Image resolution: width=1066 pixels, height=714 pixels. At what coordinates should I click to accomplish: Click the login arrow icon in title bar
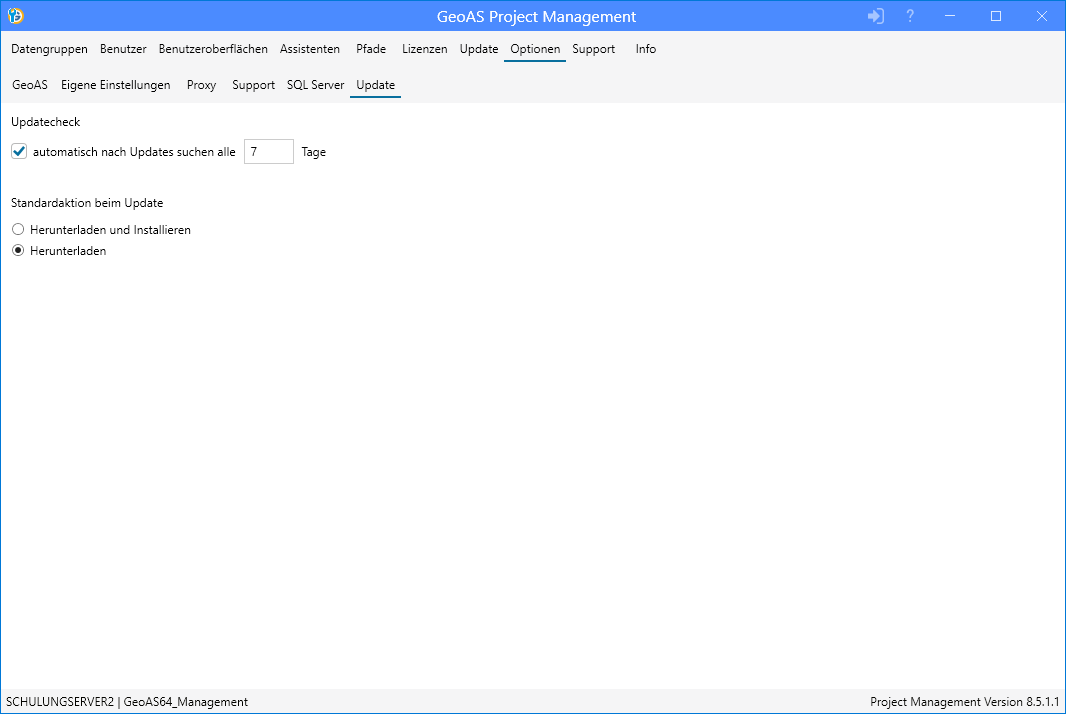pos(876,16)
